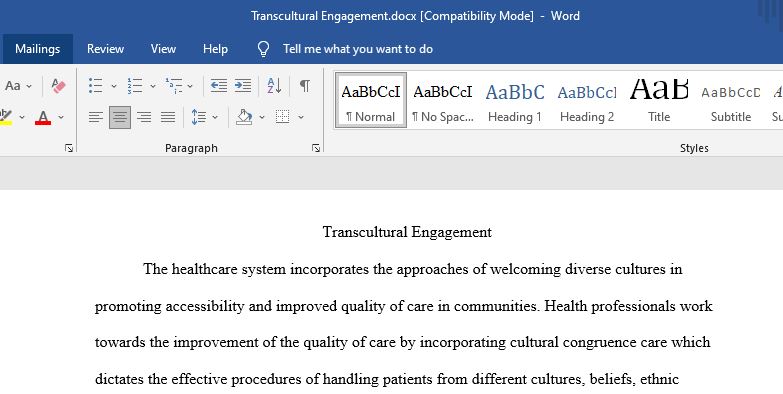The height and width of the screenshot is (394, 783).
Task: Sort the selected text alphabetically
Action: (x=274, y=86)
